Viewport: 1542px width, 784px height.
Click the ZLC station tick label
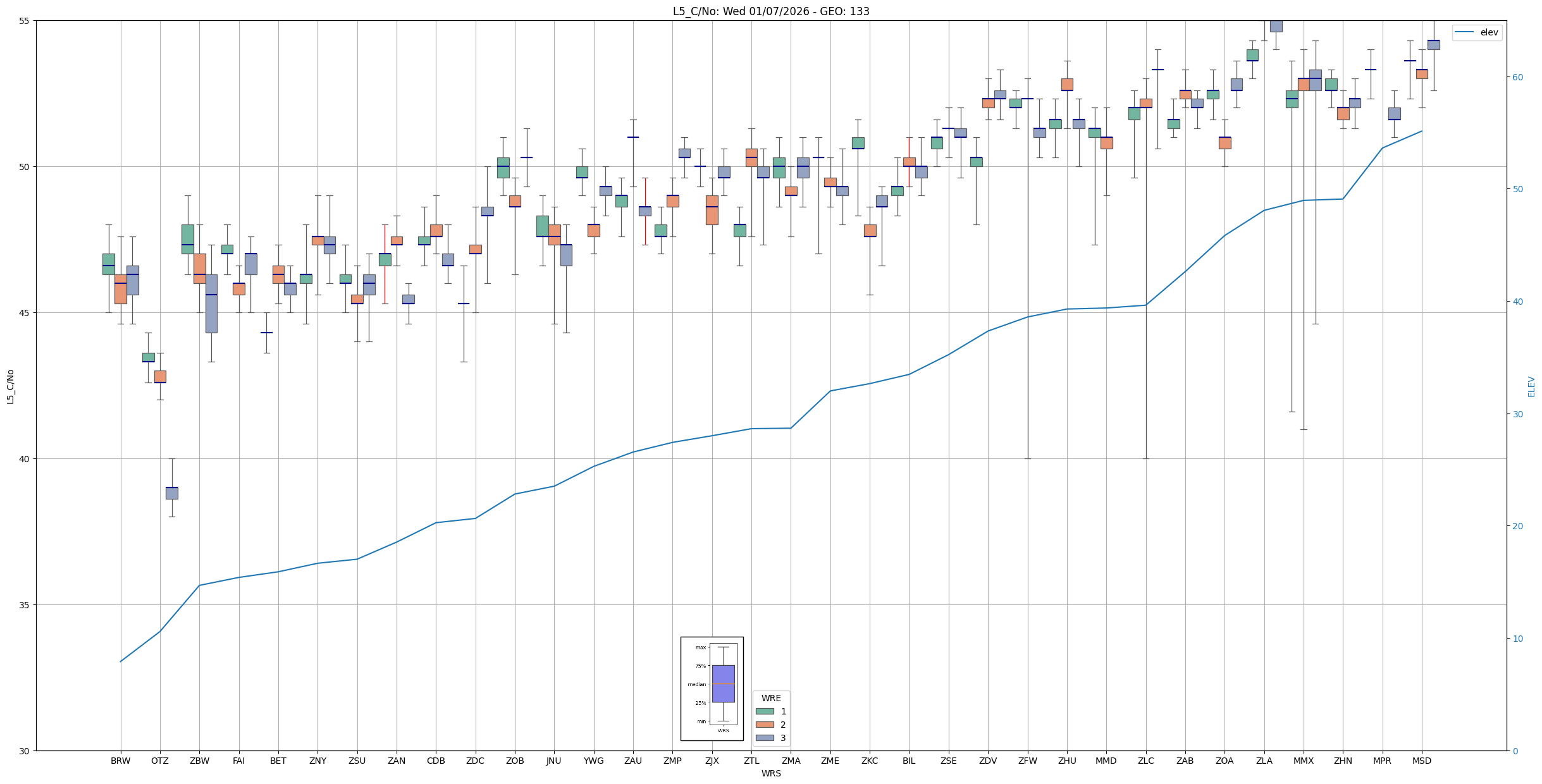[x=1145, y=761]
